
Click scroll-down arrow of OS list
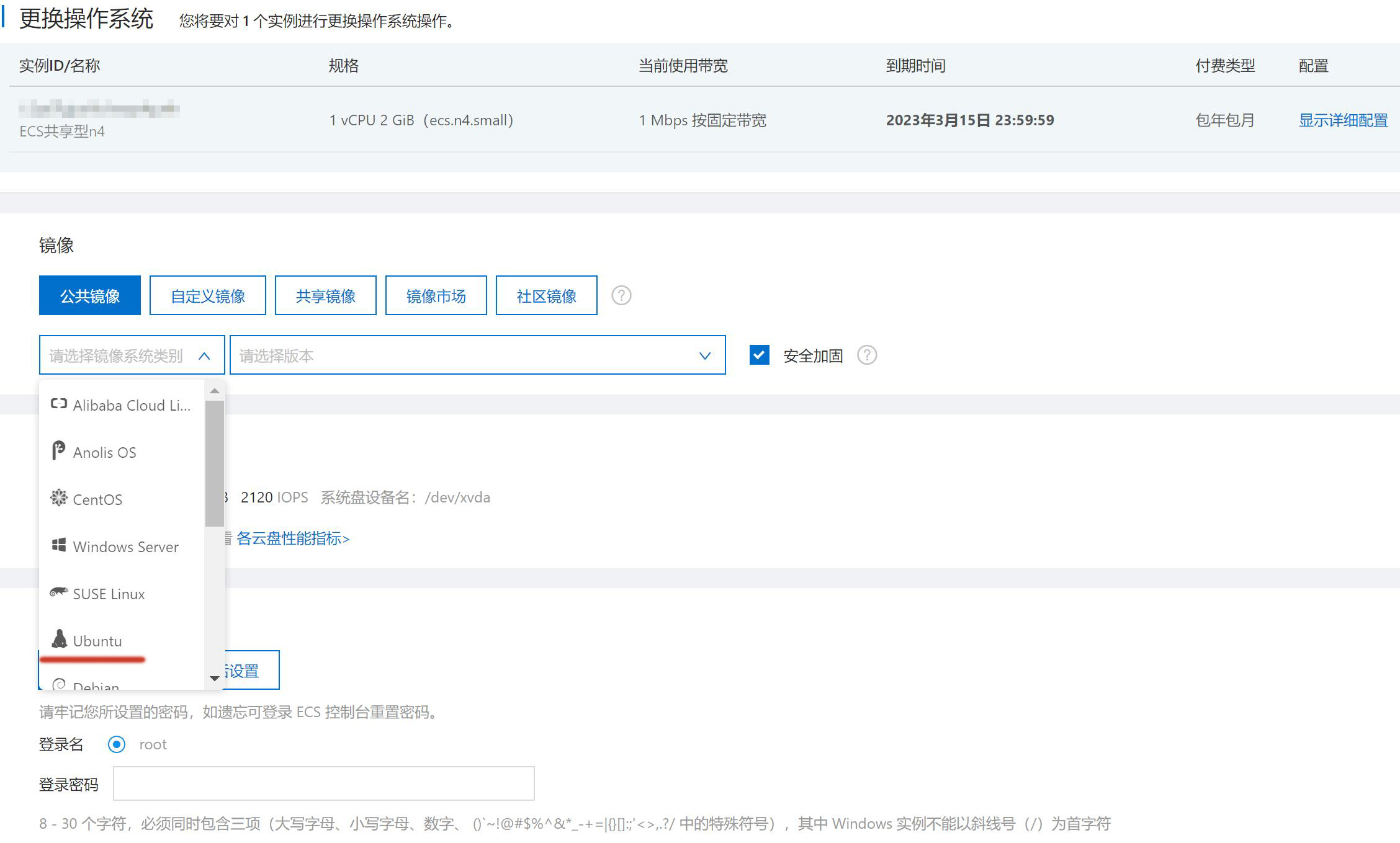pyautogui.click(x=215, y=678)
